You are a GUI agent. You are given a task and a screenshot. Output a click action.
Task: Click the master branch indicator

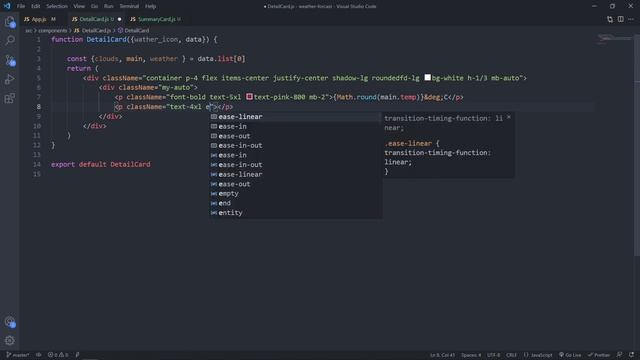18,355
